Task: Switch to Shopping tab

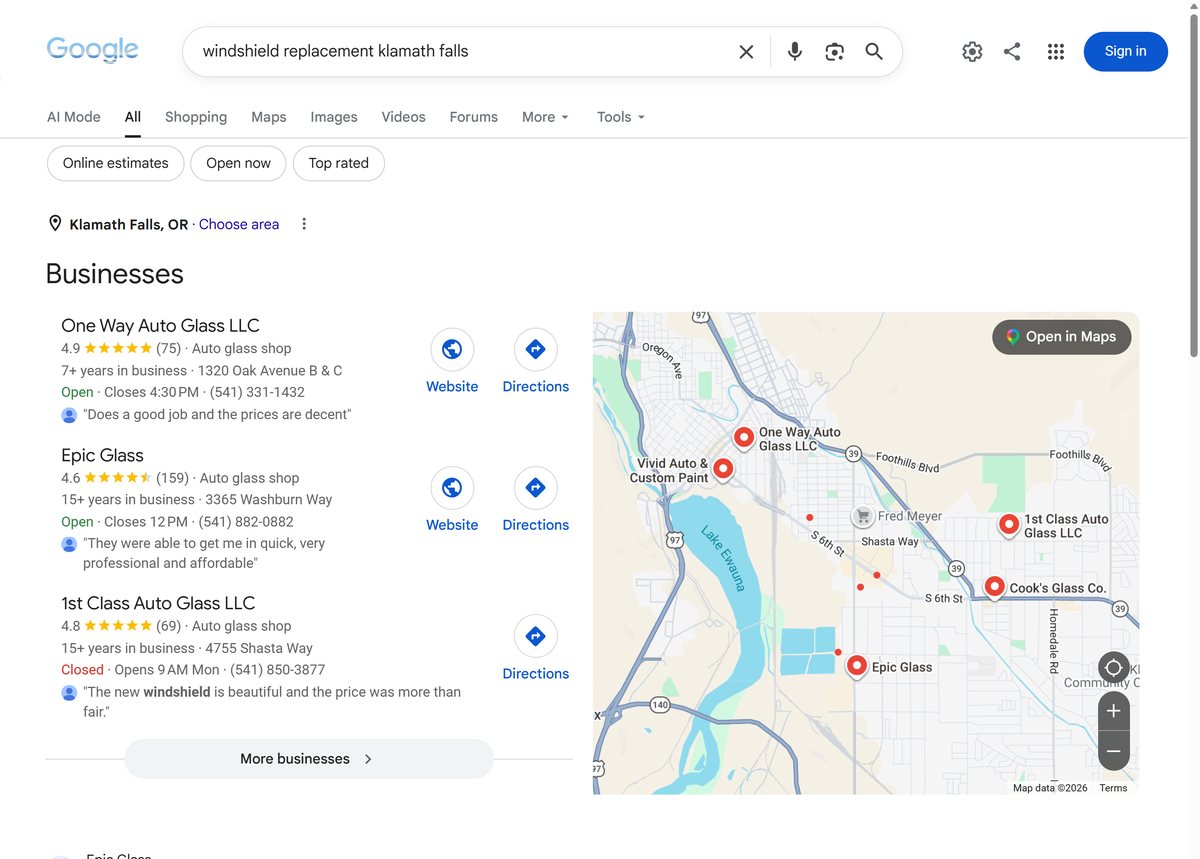Action: [196, 117]
